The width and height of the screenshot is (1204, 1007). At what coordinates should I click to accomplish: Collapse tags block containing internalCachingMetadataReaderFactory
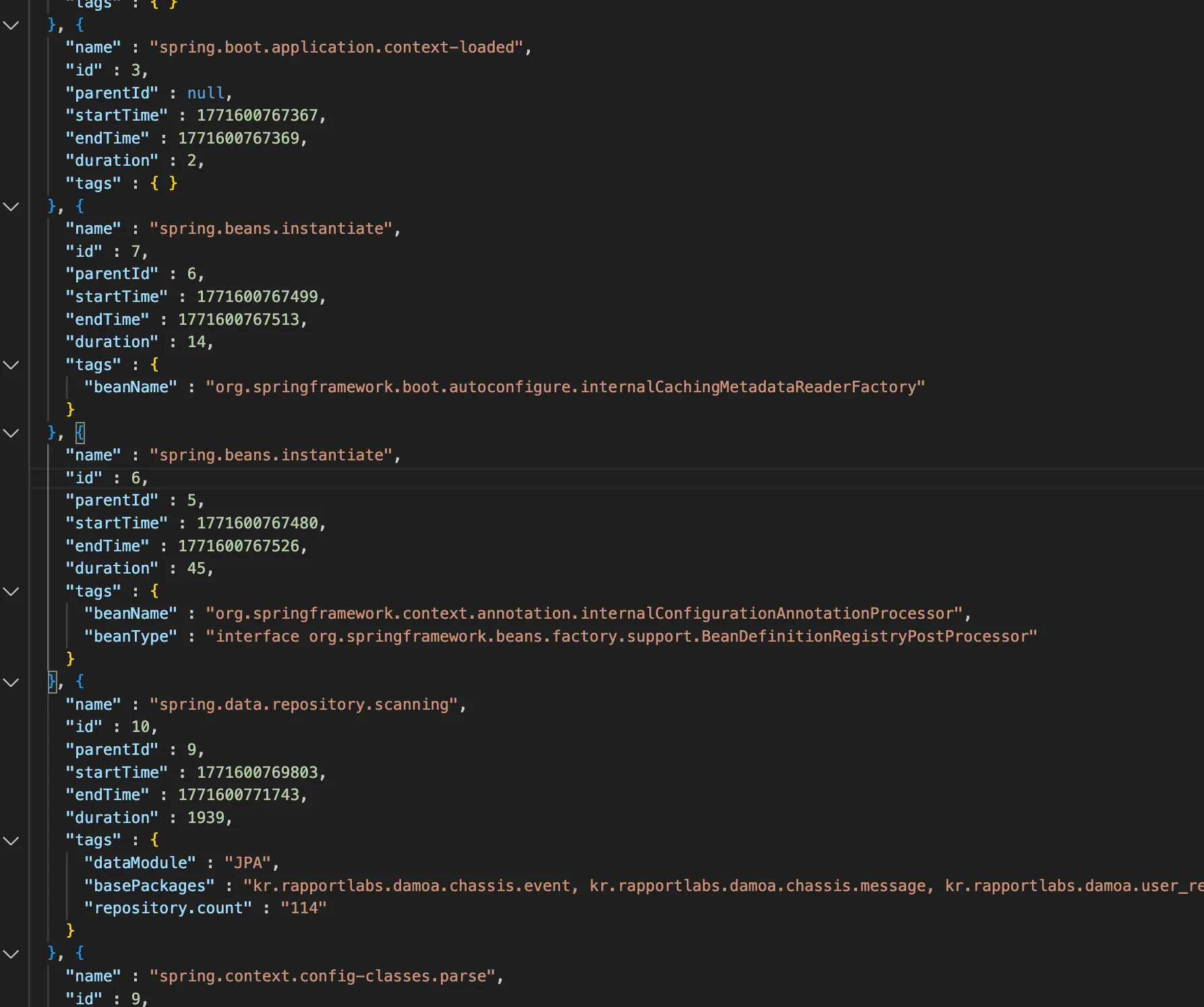pos(11,365)
